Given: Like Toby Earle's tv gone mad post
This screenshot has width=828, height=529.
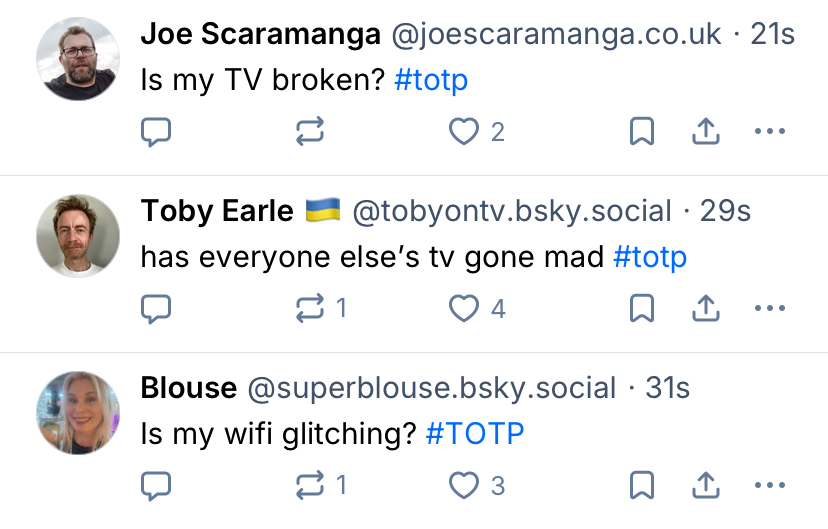Looking at the screenshot, I should [464, 308].
